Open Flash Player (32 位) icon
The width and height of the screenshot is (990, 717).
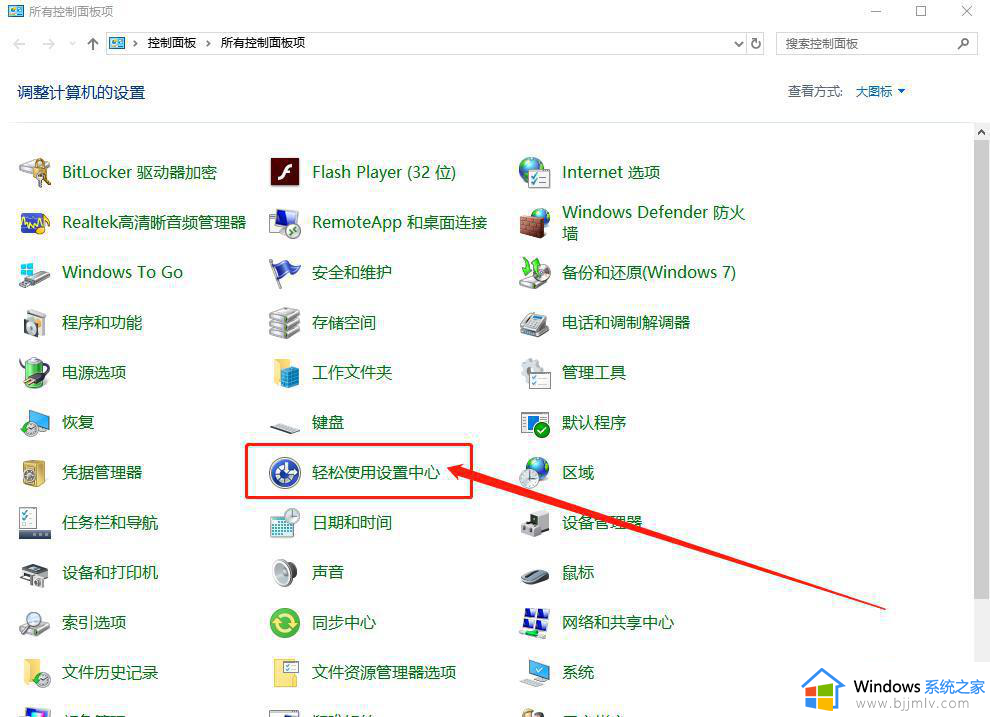pyautogui.click(x=285, y=172)
